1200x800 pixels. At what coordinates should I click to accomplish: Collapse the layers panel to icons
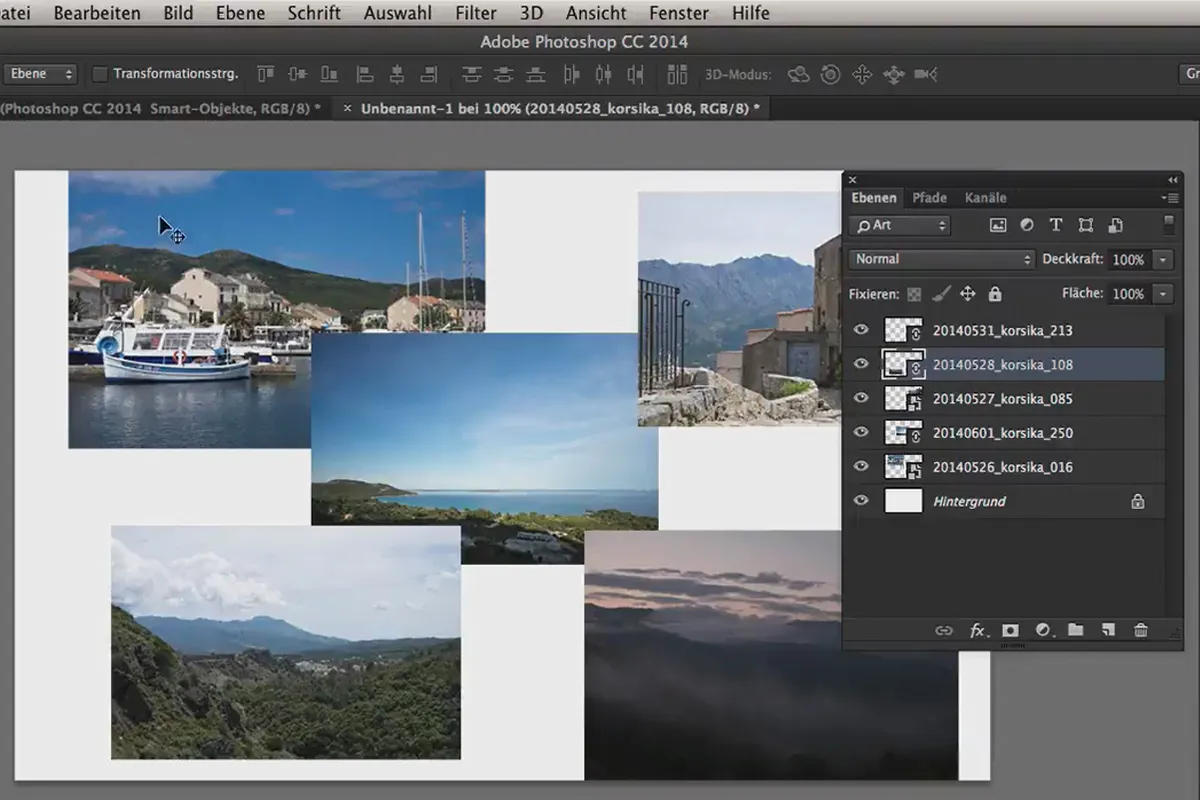point(1172,180)
